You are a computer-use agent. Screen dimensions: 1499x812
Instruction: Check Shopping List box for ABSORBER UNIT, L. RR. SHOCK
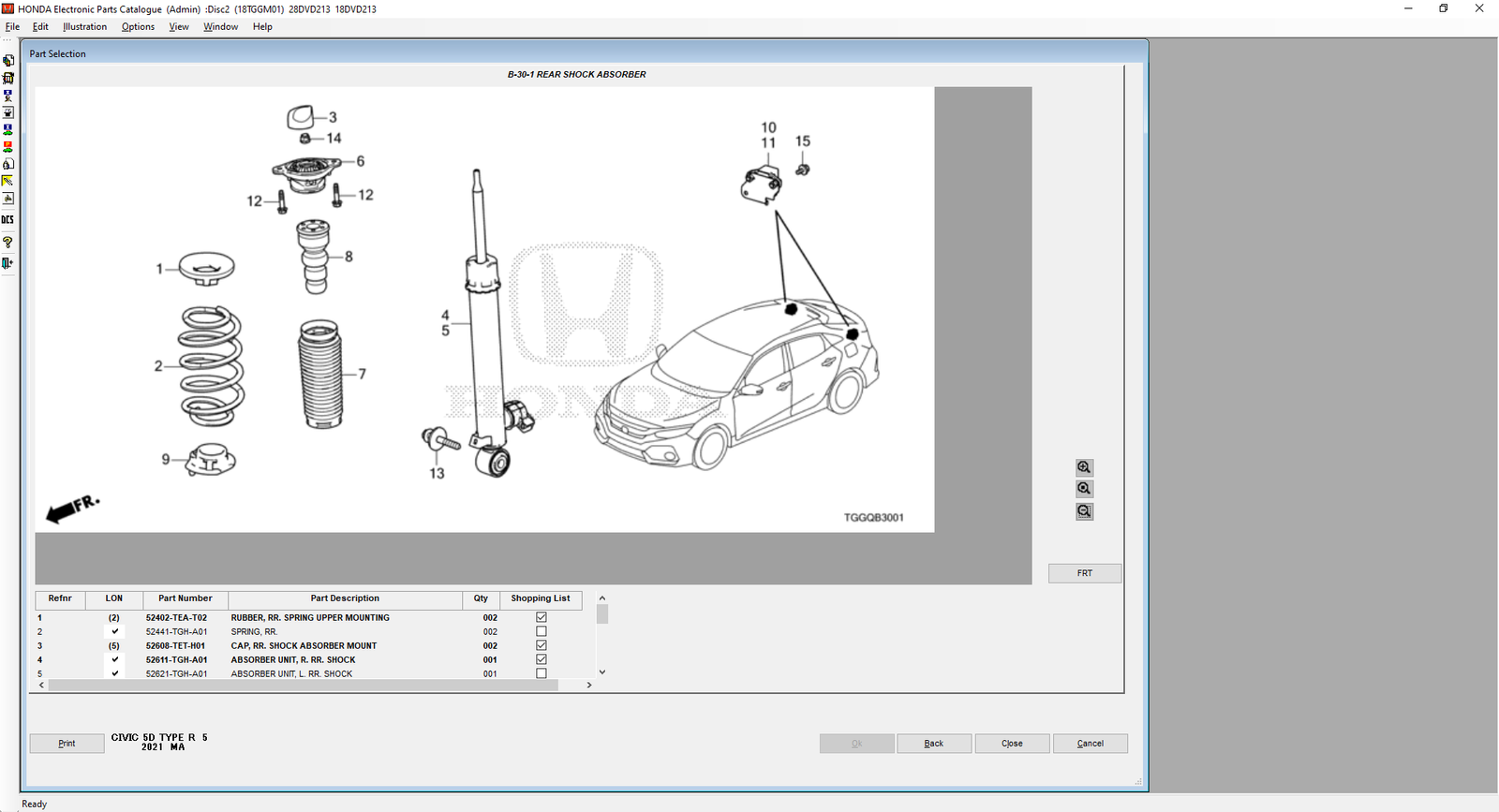click(x=541, y=673)
